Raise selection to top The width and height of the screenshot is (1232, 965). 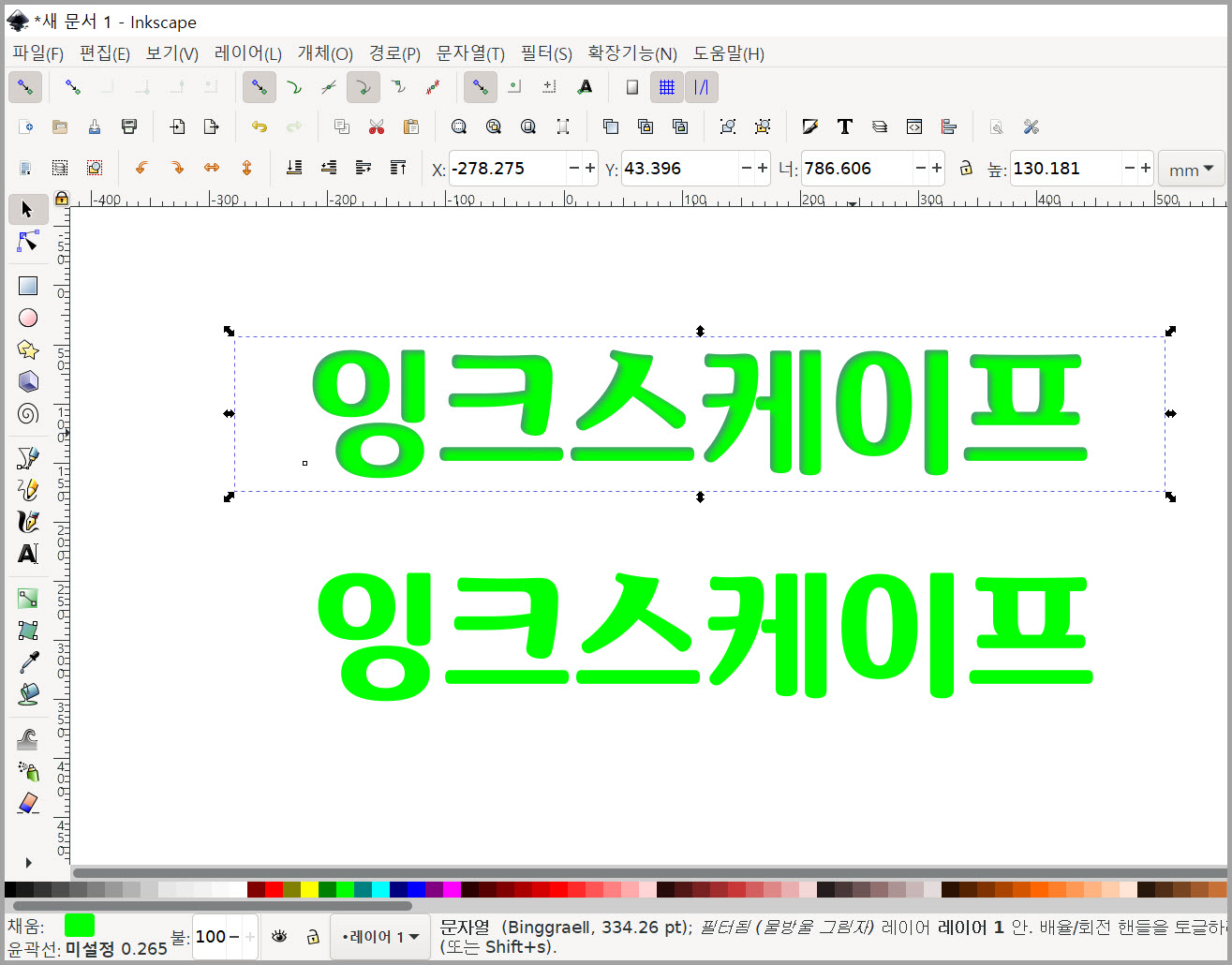(398, 168)
